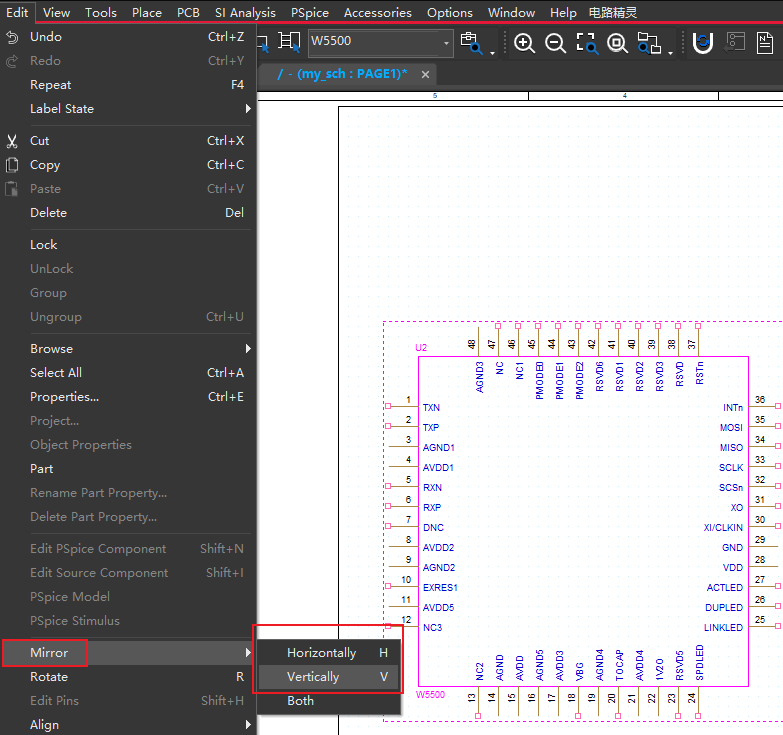This screenshot has height=735, width=783.
Task: Click the MOSI pin name
Action: coord(731,427)
